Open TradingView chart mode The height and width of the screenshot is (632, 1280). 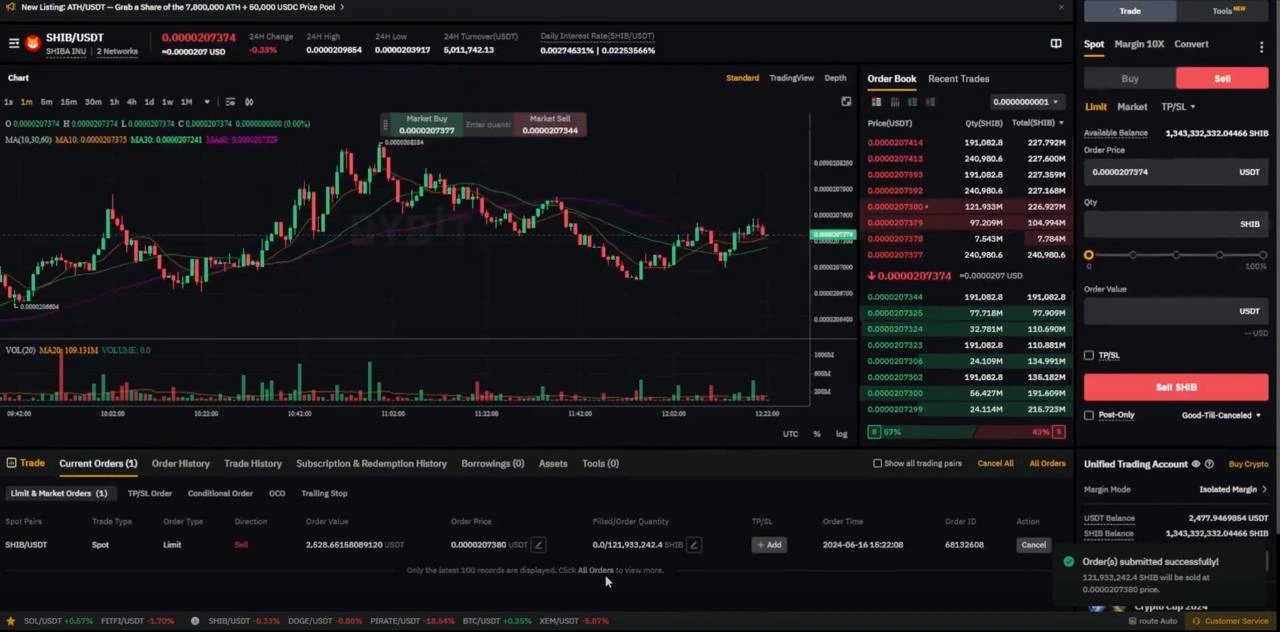tap(791, 78)
